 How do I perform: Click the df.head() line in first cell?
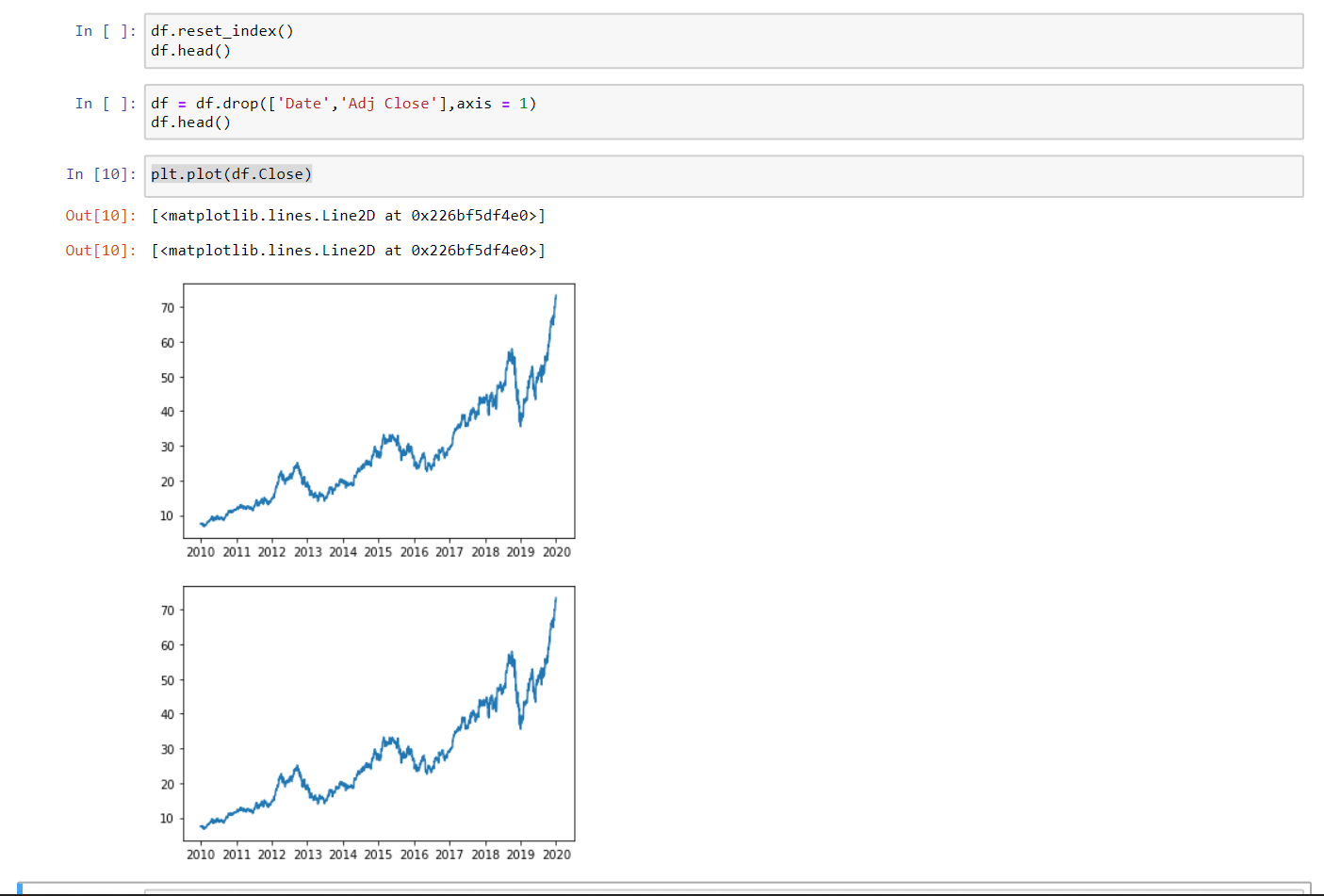(x=190, y=51)
